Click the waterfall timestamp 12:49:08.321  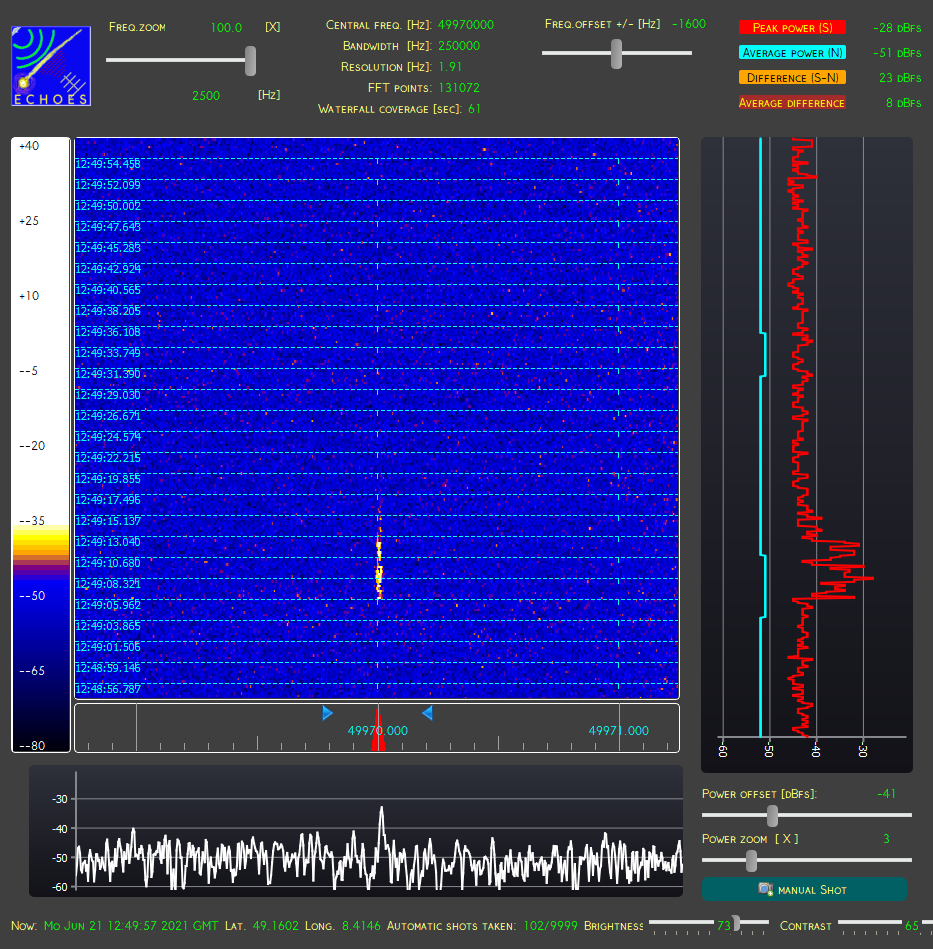[x=108, y=584]
